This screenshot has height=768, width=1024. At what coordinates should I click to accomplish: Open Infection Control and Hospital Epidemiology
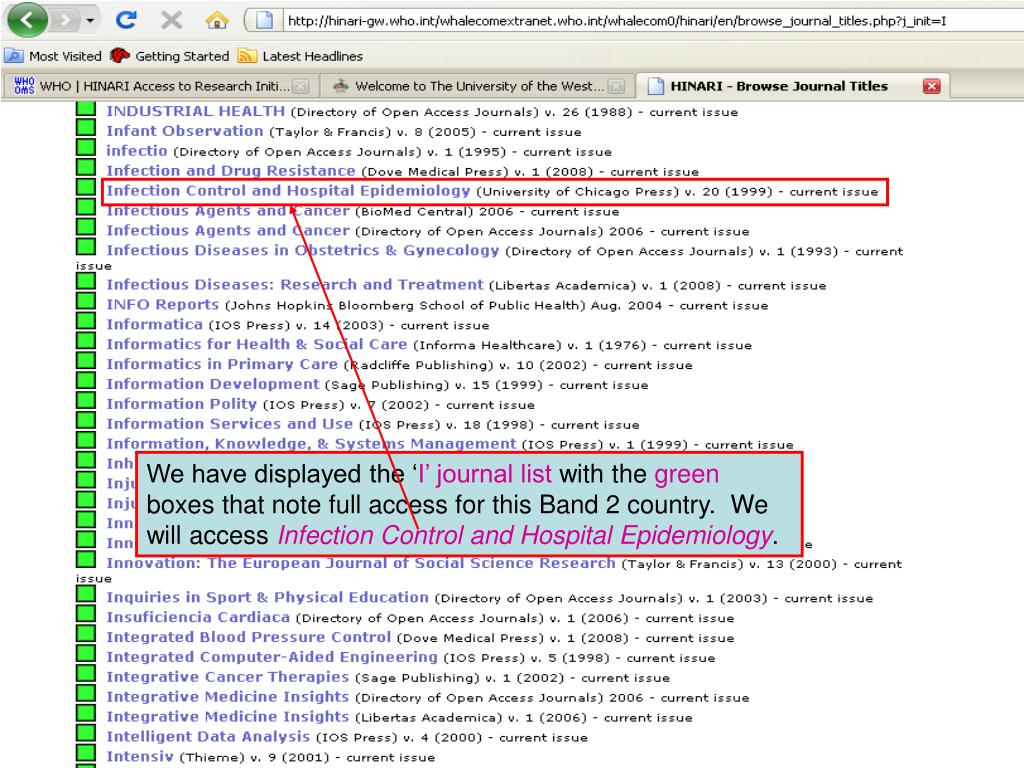pos(288,191)
